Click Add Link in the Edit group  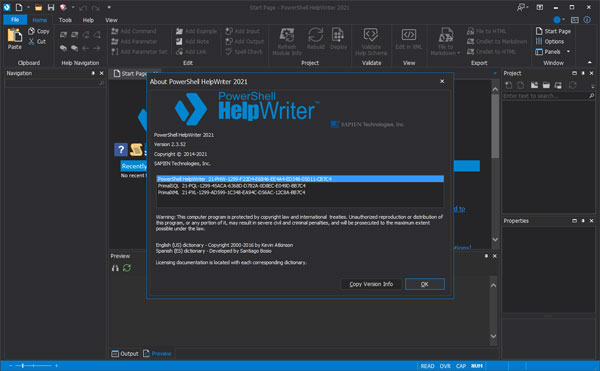[x=191, y=52]
